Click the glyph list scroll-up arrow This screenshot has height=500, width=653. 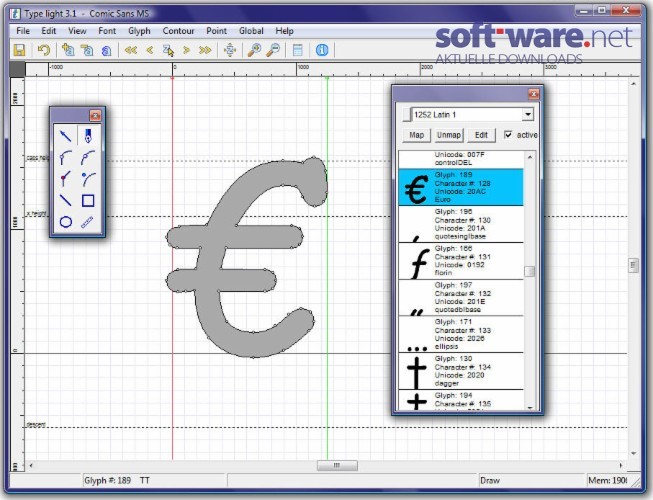[530, 157]
